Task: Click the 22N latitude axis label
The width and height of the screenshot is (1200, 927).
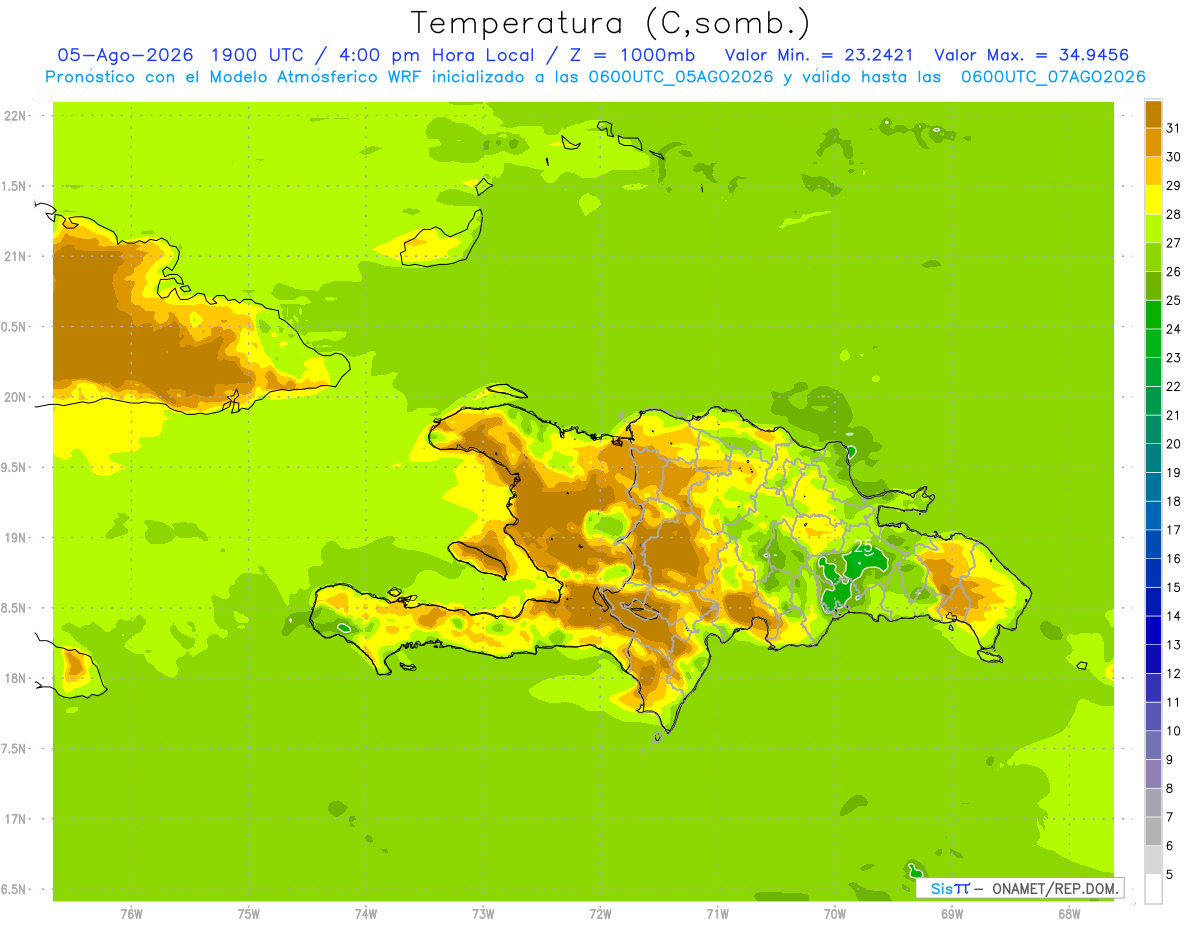Action: [15, 116]
